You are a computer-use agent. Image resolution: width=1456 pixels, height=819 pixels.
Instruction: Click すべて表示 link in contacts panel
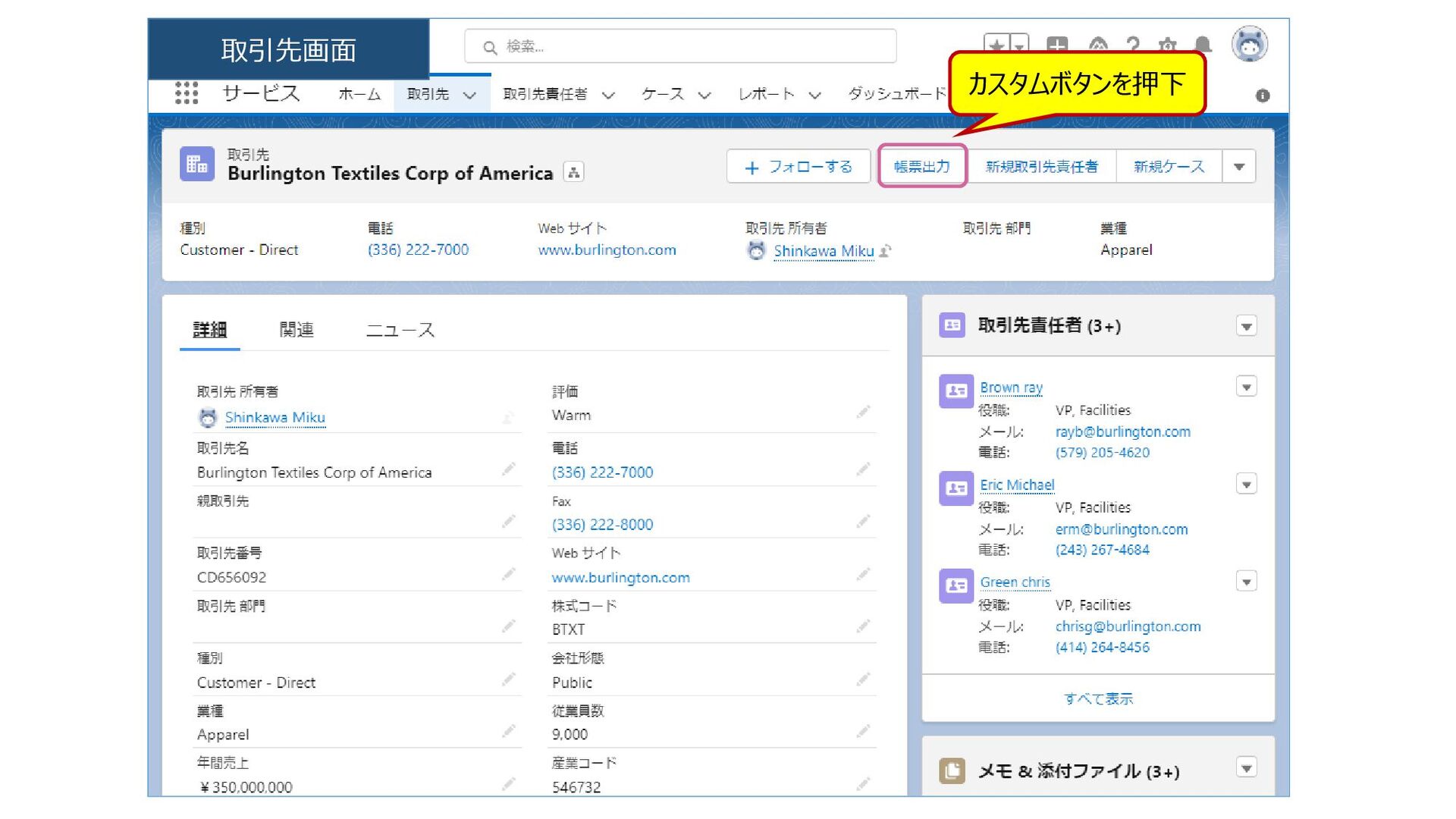(1098, 698)
